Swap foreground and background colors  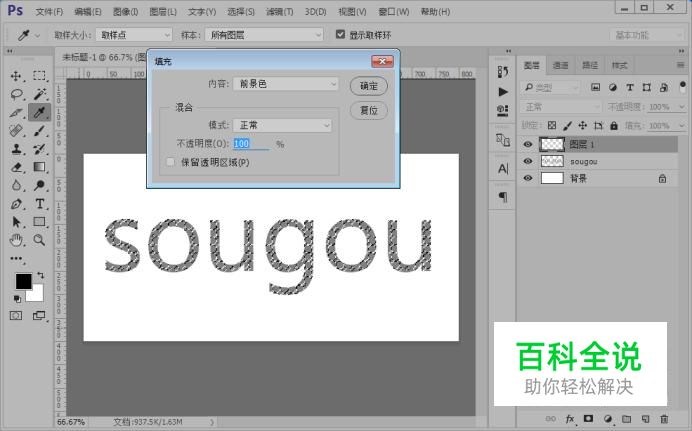(x=41, y=275)
